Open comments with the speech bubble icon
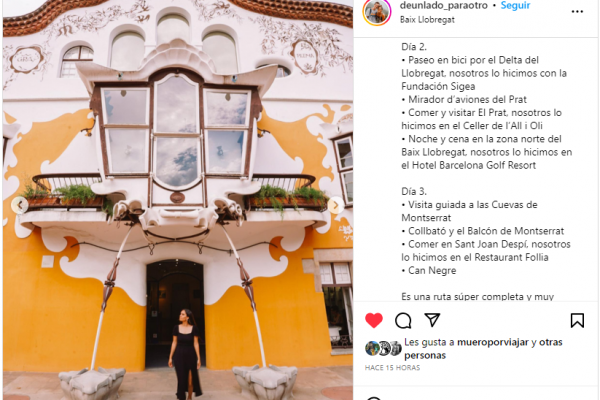 tap(403, 321)
